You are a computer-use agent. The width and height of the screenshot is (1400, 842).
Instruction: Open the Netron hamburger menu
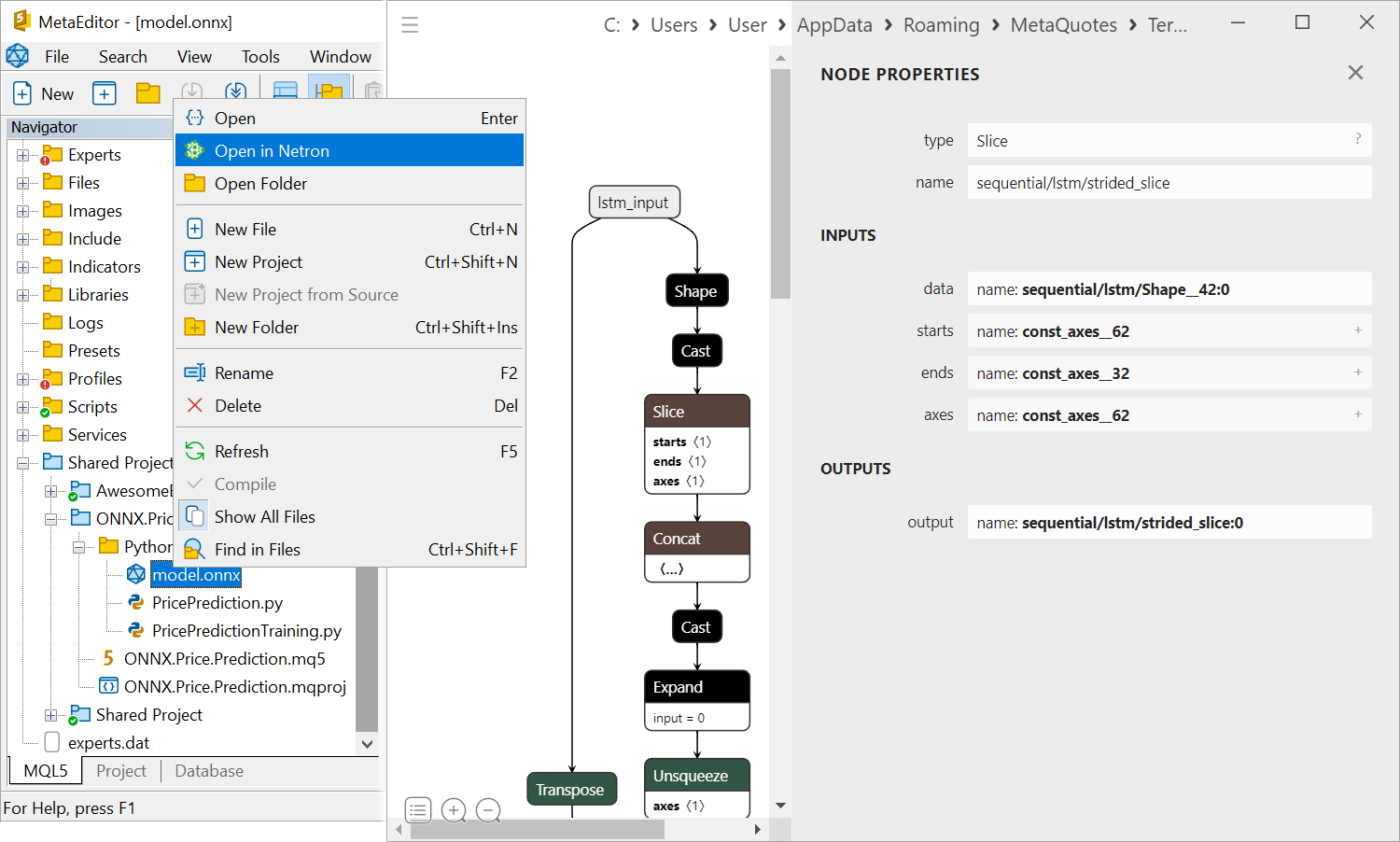click(x=410, y=25)
